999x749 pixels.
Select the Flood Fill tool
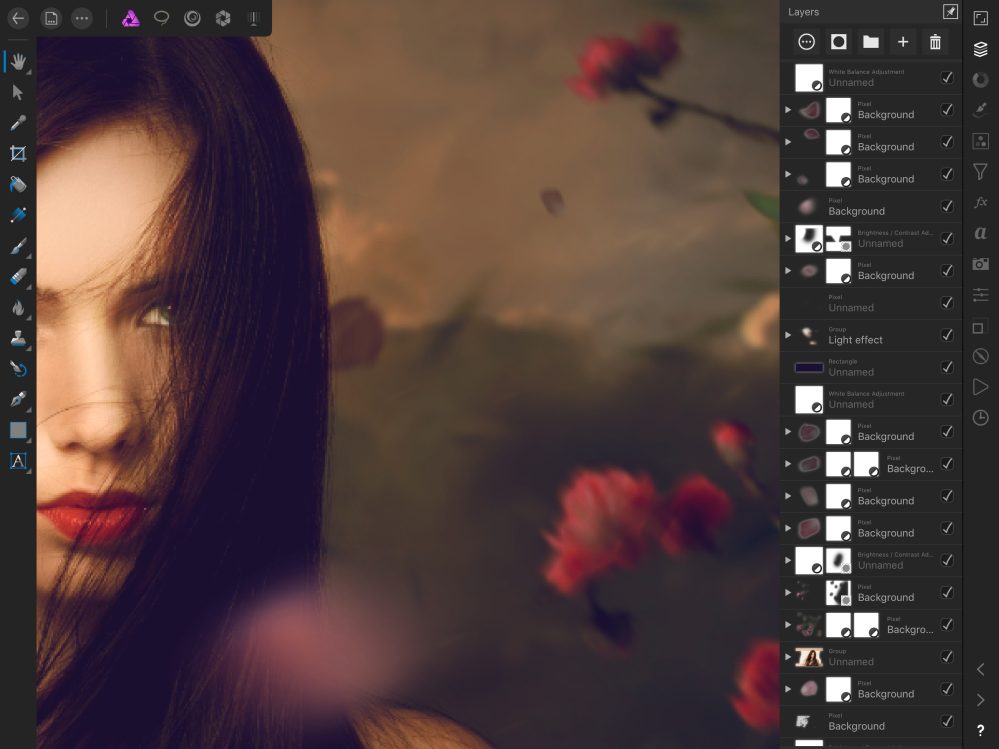pos(18,184)
